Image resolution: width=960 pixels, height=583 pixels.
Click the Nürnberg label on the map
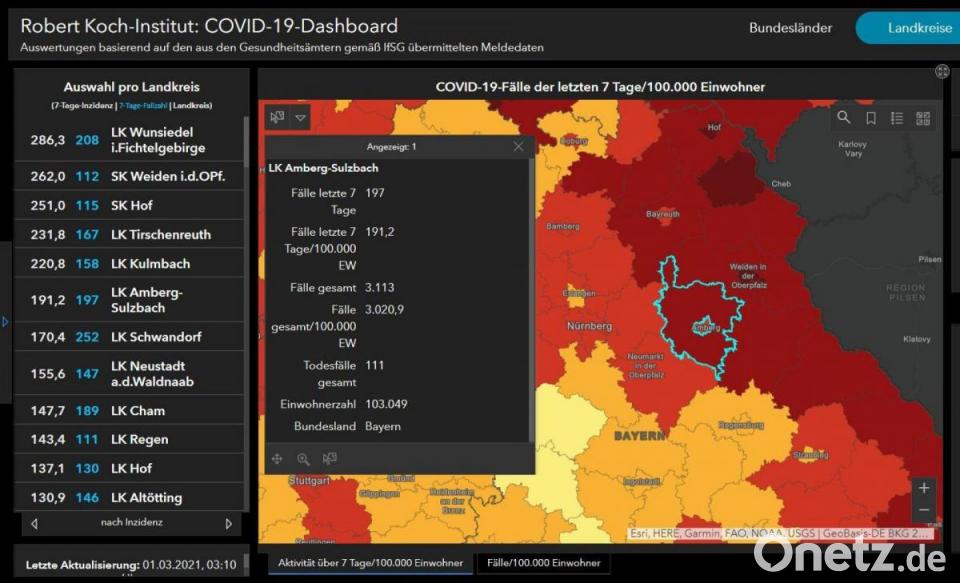point(590,326)
